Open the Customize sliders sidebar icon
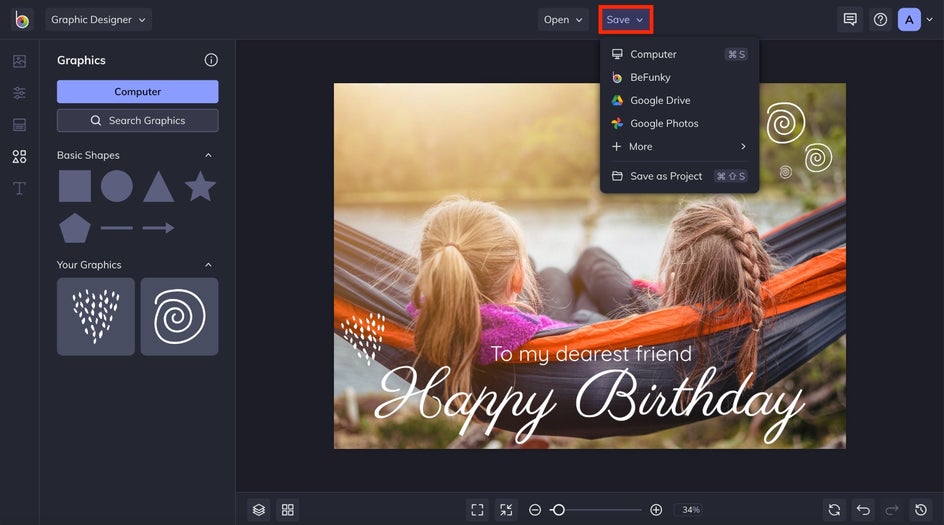This screenshot has width=944, height=525. click(19, 93)
